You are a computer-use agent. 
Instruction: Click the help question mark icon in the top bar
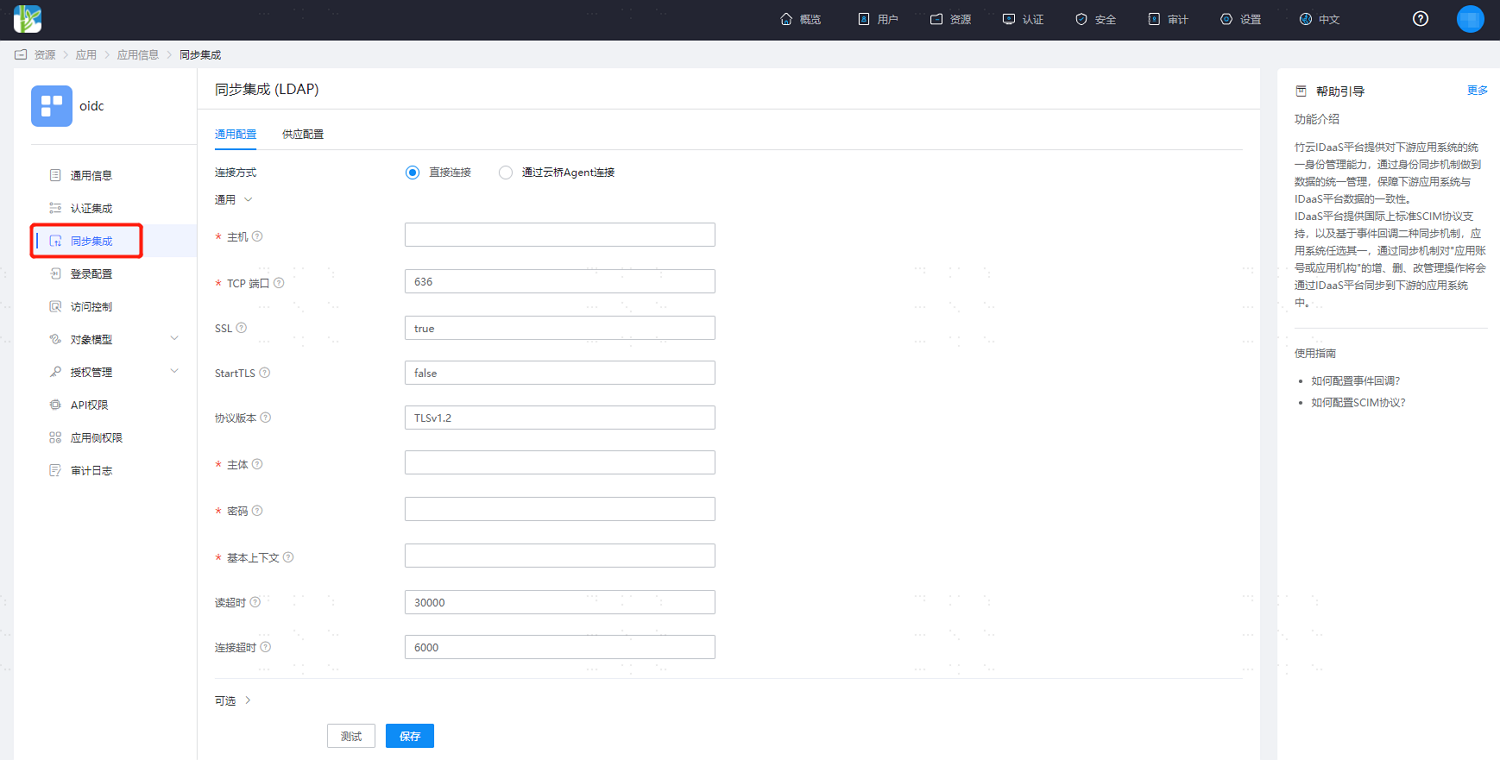coord(1420,19)
